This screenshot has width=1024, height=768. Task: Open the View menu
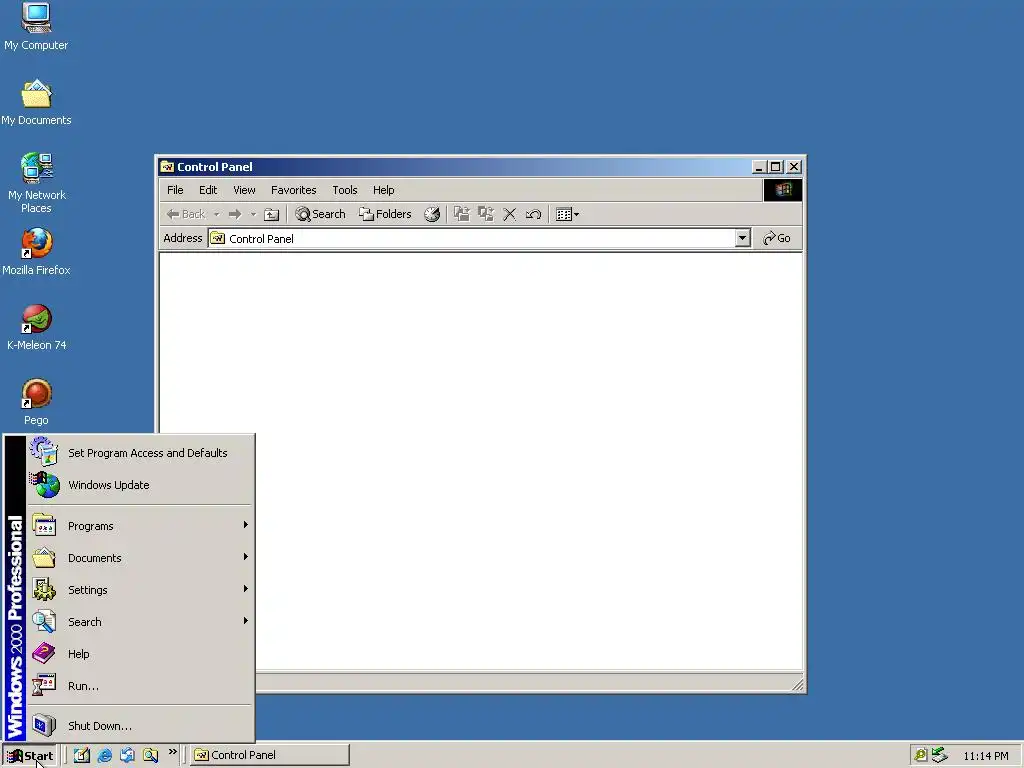coord(244,190)
